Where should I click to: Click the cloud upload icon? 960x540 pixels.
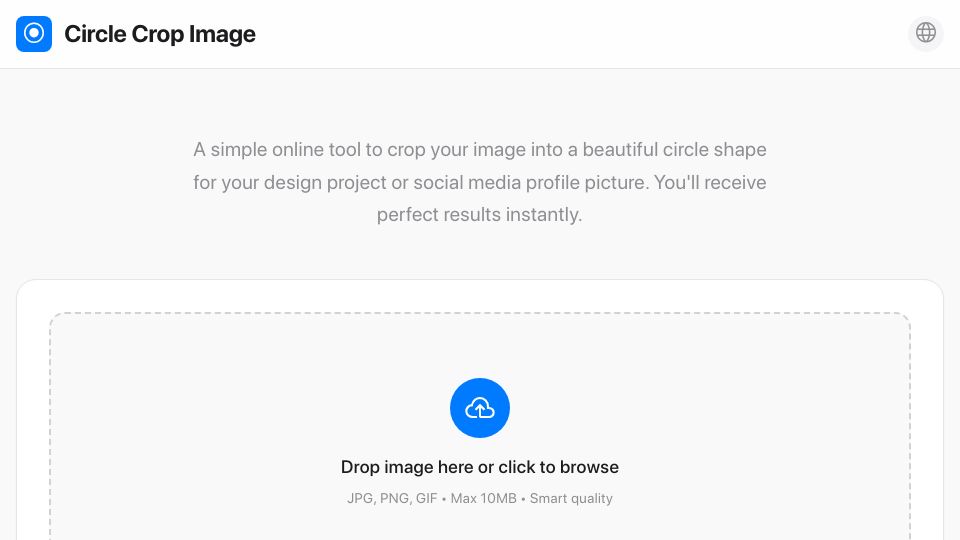coord(479,408)
